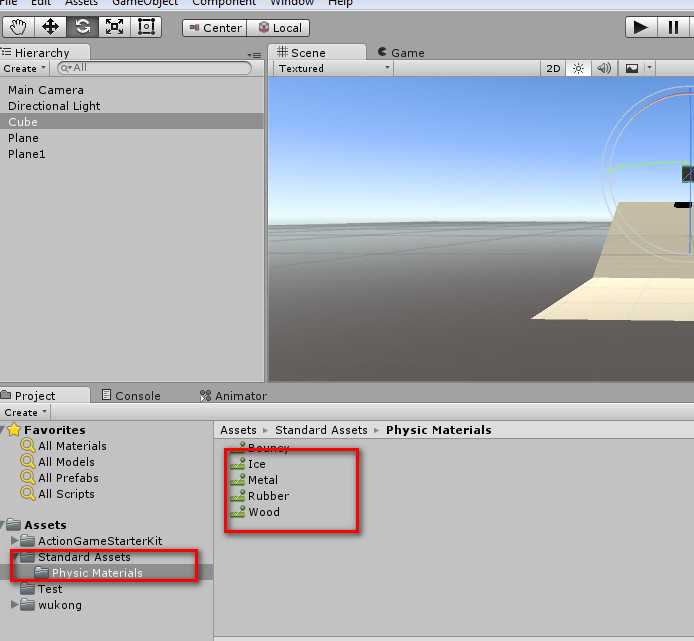
Task: Select the Scale tool
Action: click(115, 27)
